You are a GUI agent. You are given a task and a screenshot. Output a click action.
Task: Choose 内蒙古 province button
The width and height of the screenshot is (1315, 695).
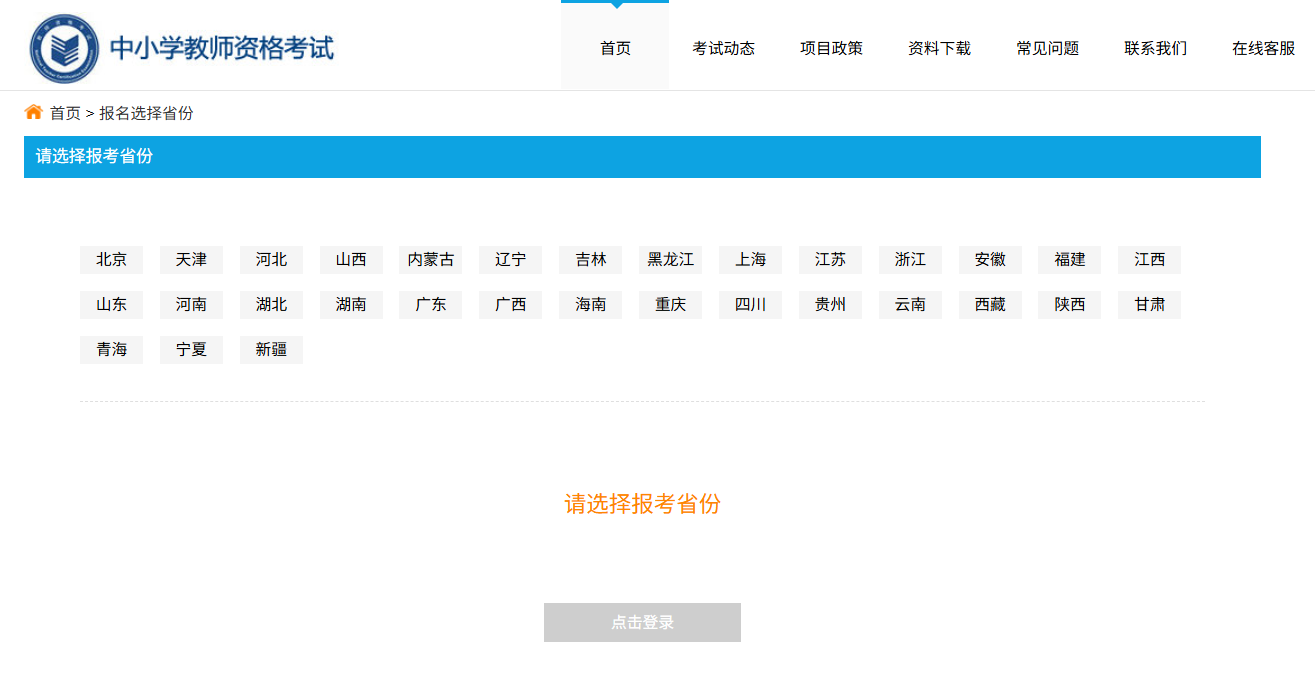[x=430, y=260]
